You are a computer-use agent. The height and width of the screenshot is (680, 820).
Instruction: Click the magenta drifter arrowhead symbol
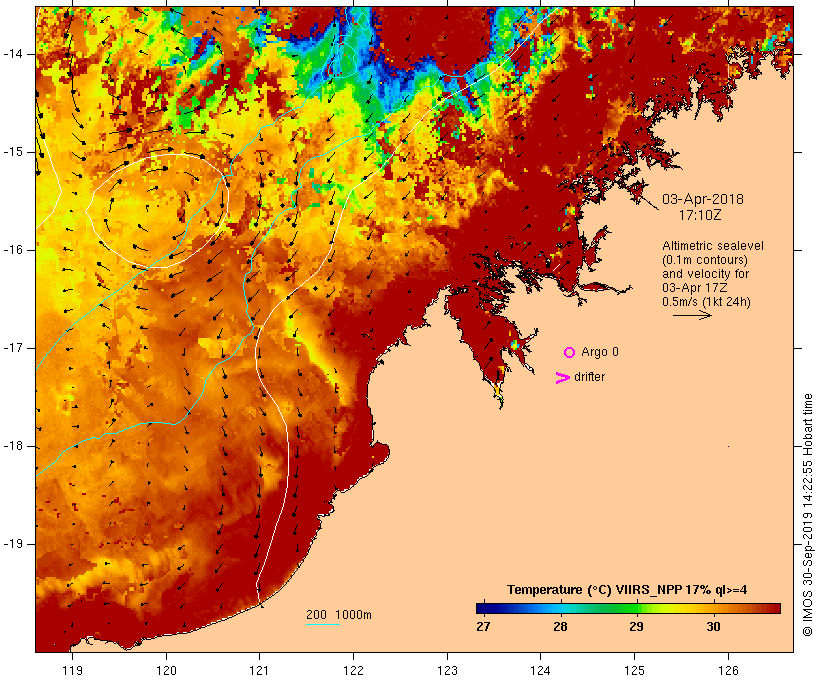click(562, 378)
